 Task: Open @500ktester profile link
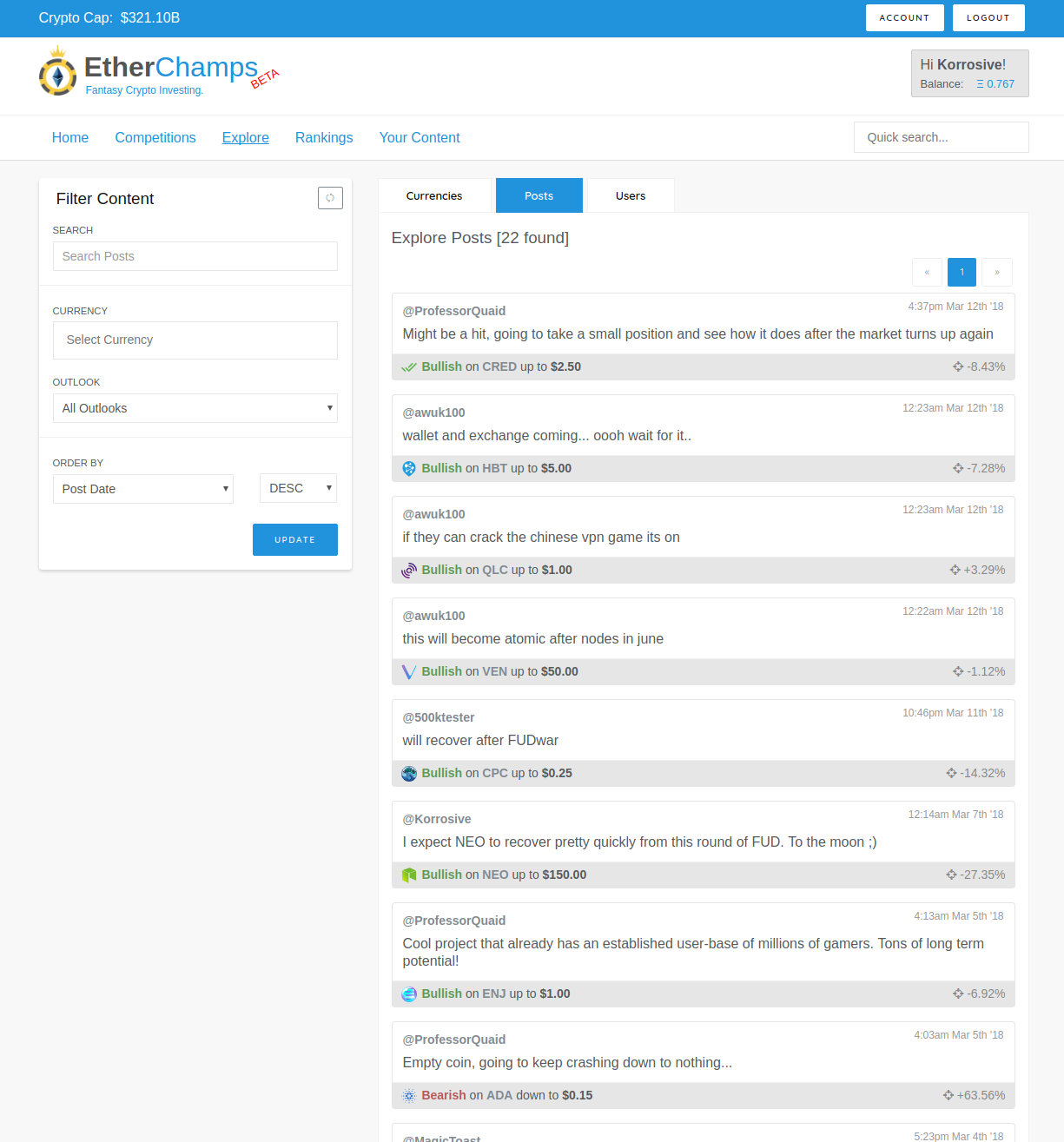coord(439,717)
